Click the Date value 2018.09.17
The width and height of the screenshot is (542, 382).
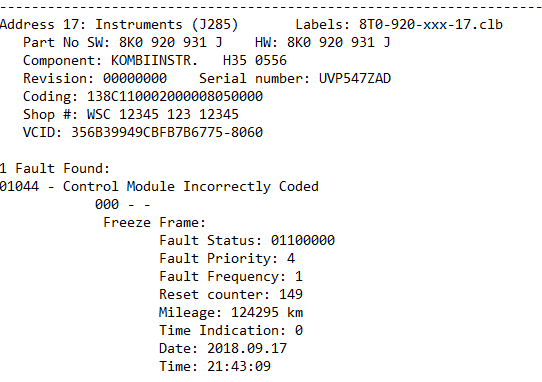[247, 348]
